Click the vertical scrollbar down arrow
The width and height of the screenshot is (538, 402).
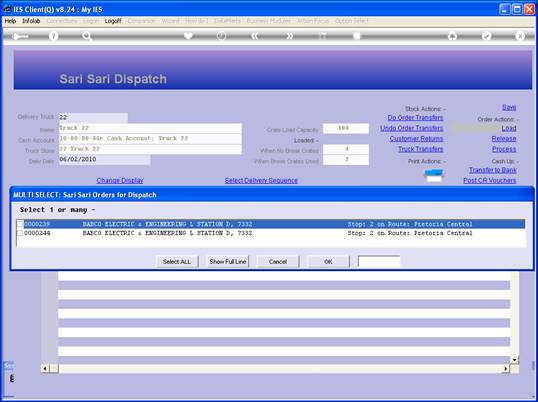click(x=515, y=360)
